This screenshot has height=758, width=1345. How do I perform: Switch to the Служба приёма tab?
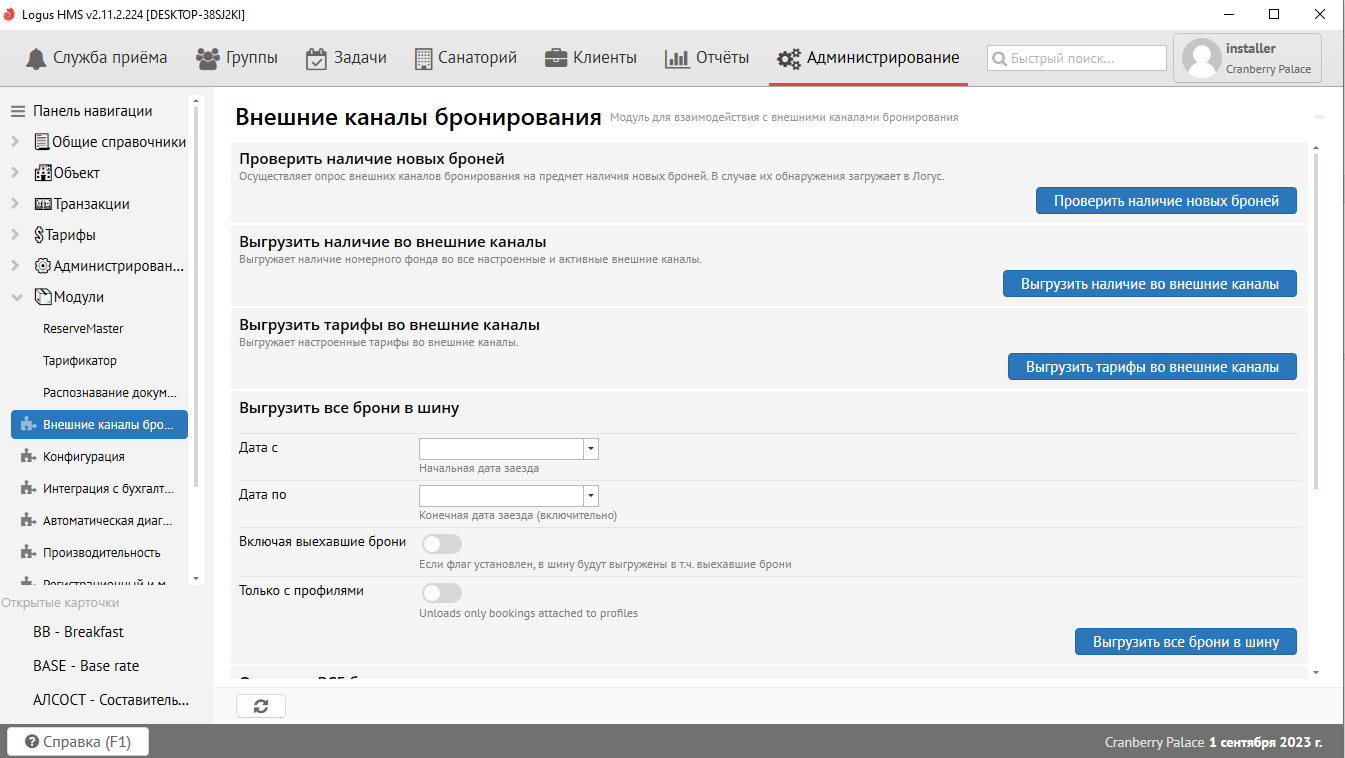[x=96, y=58]
